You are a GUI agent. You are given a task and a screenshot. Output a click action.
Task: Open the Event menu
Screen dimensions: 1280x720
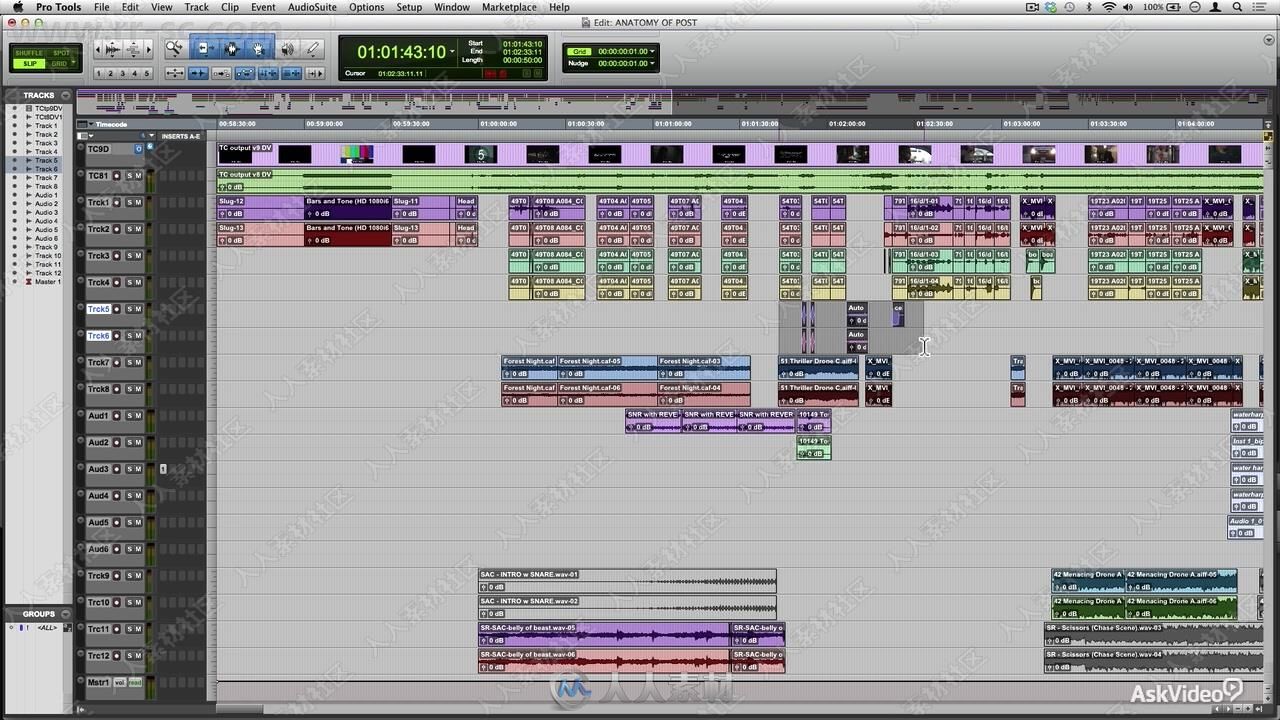263,7
